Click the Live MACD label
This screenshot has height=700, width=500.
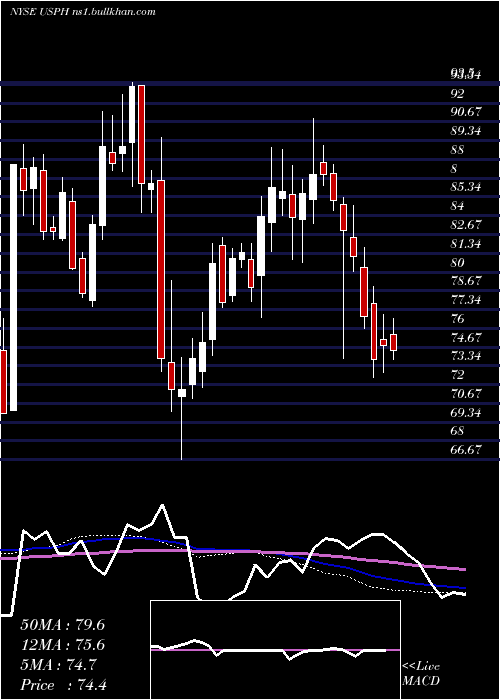[x=421, y=673]
